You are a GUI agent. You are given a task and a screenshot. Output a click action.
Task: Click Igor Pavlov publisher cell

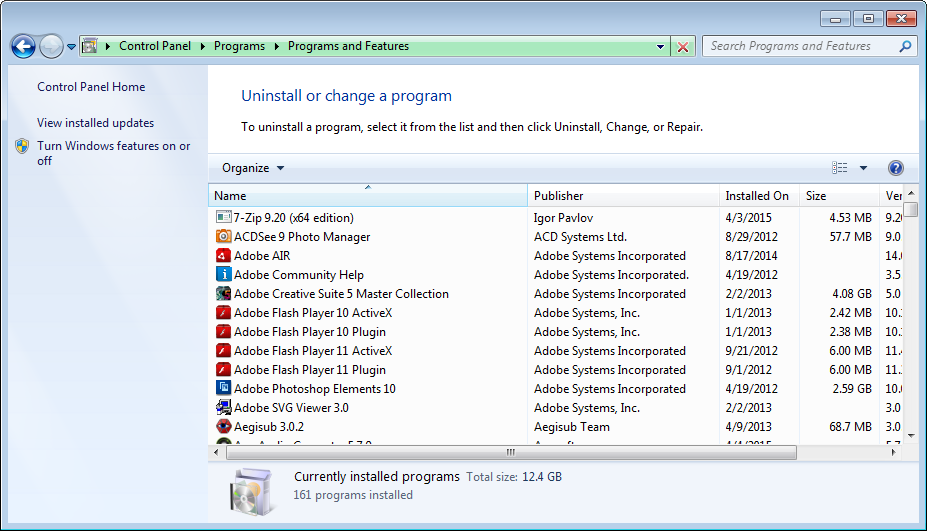tap(563, 218)
